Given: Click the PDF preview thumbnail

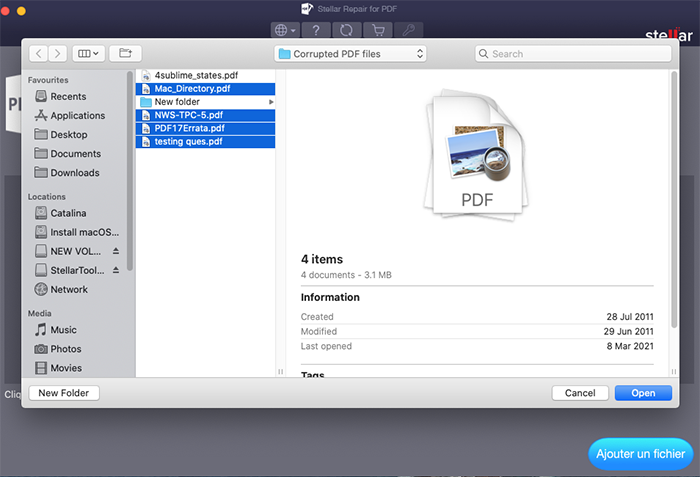Looking at the screenshot, I should (x=476, y=155).
